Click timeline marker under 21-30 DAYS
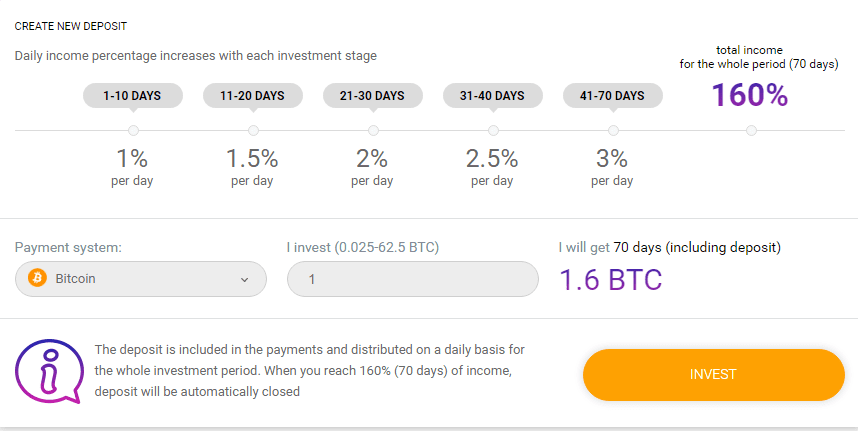Viewport: 858px width, 431px height. [x=373, y=130]
